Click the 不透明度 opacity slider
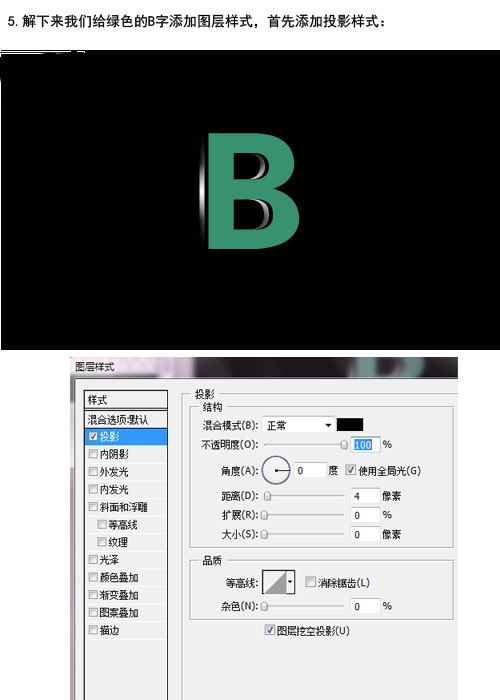Image resolution: width=500 pixels, height=700 pixels. pyautogui.click(x=304, y=445)
